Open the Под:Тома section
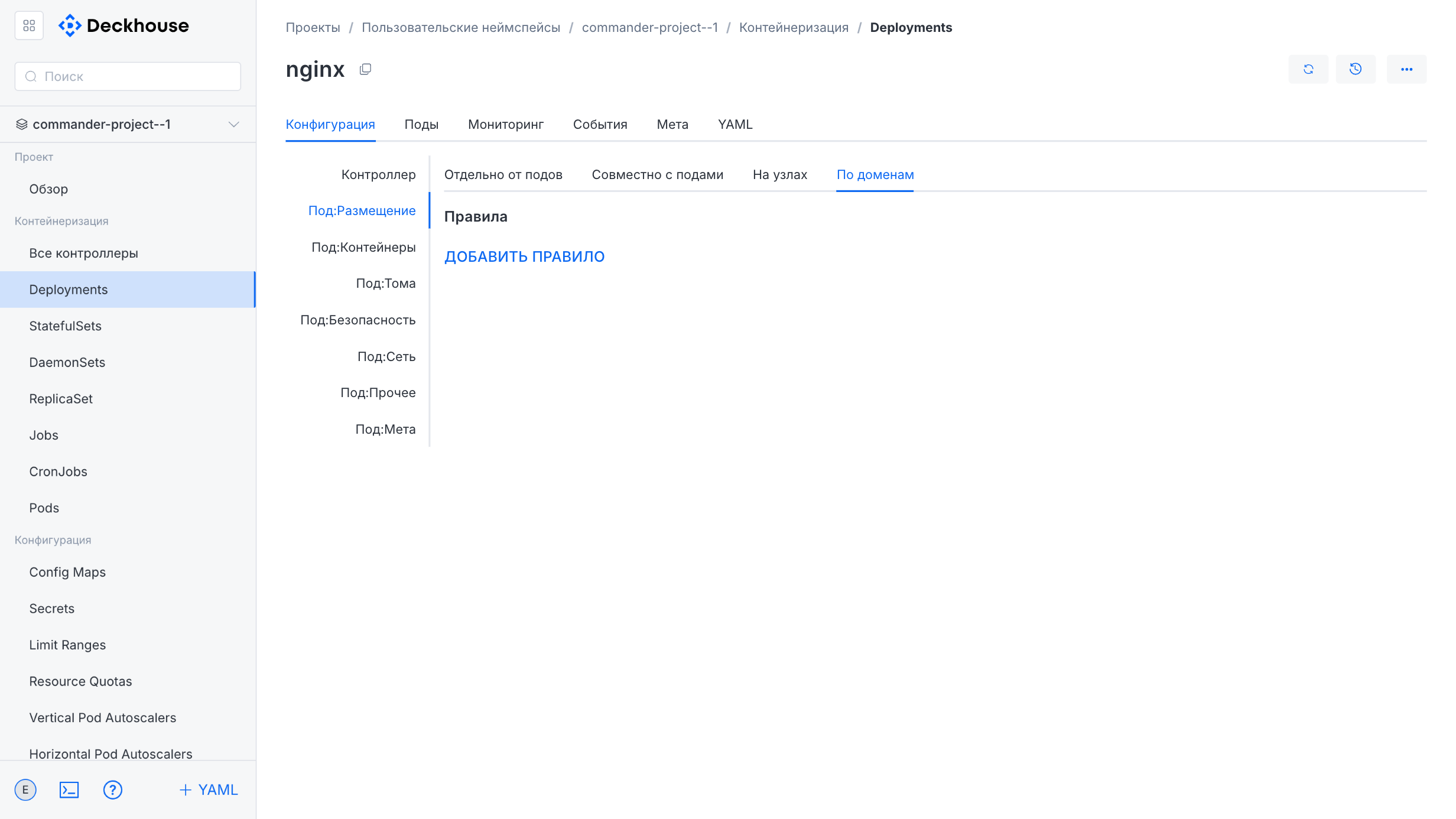 [x=386, y=284]
